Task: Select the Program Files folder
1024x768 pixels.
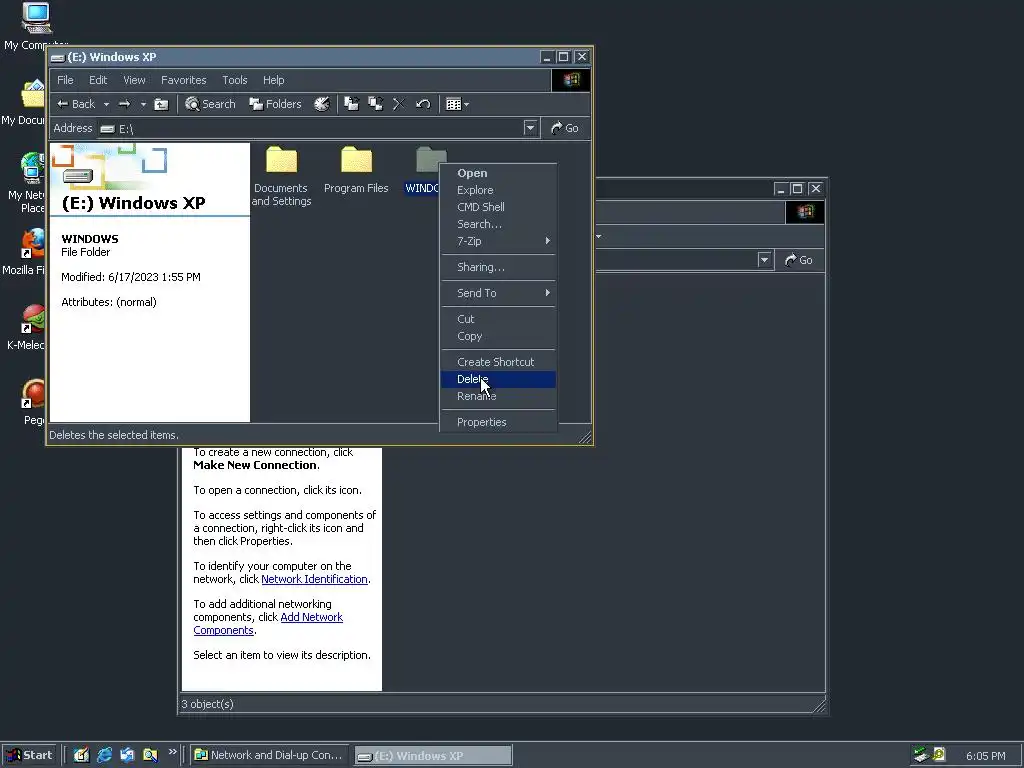Action: click(356, 170)
